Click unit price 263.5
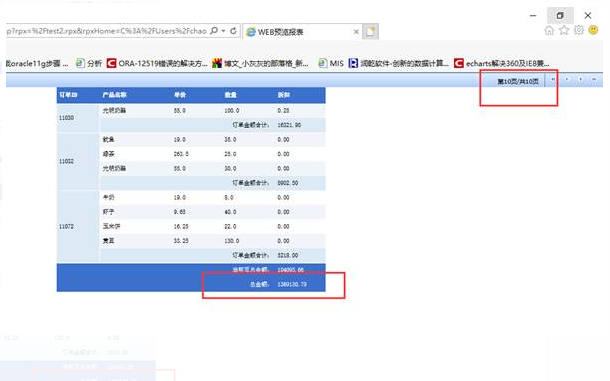This screenshot has height=381, width=610. (181, 154)
